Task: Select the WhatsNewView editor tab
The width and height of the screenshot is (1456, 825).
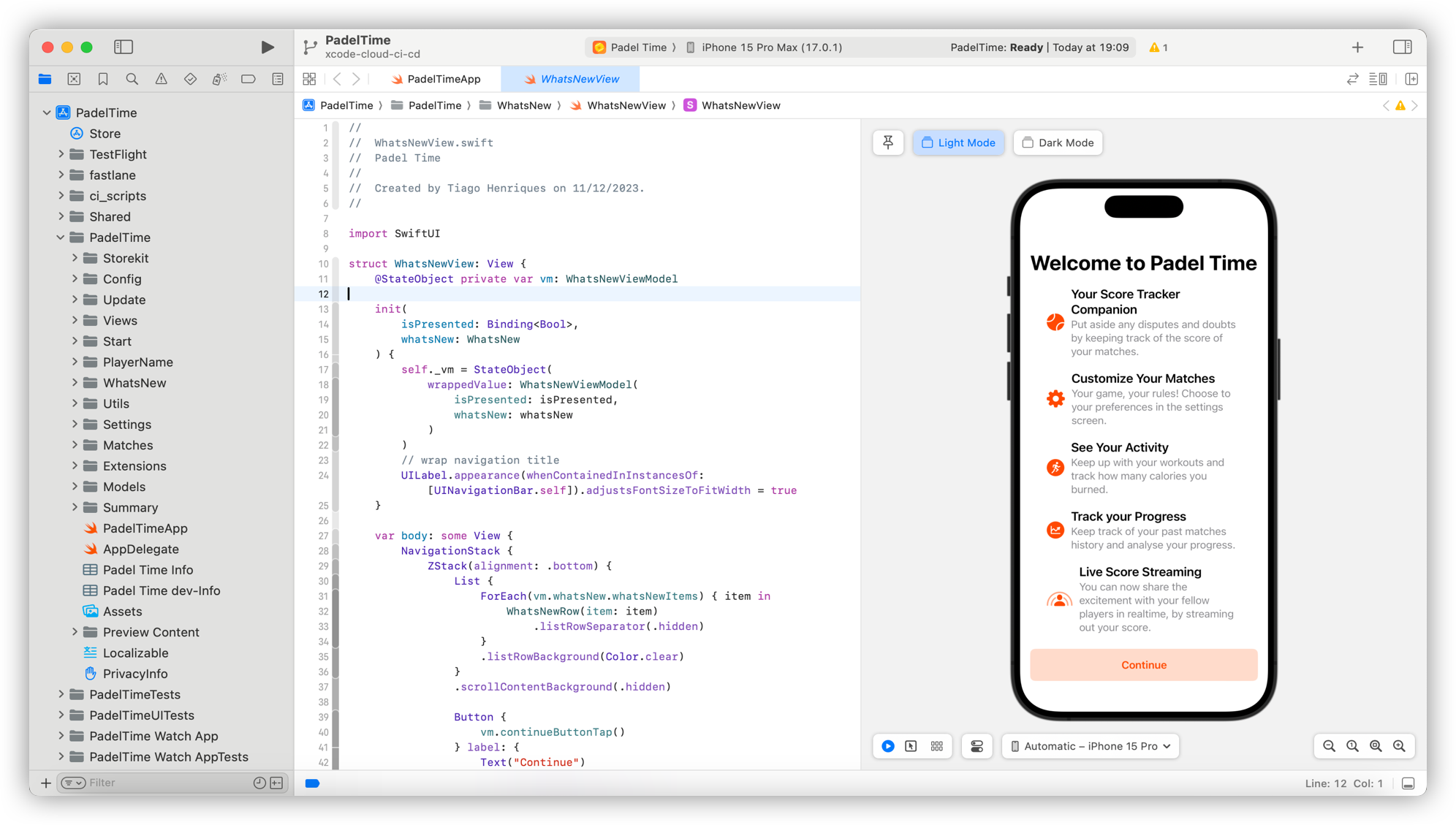Action: (571, 79)
